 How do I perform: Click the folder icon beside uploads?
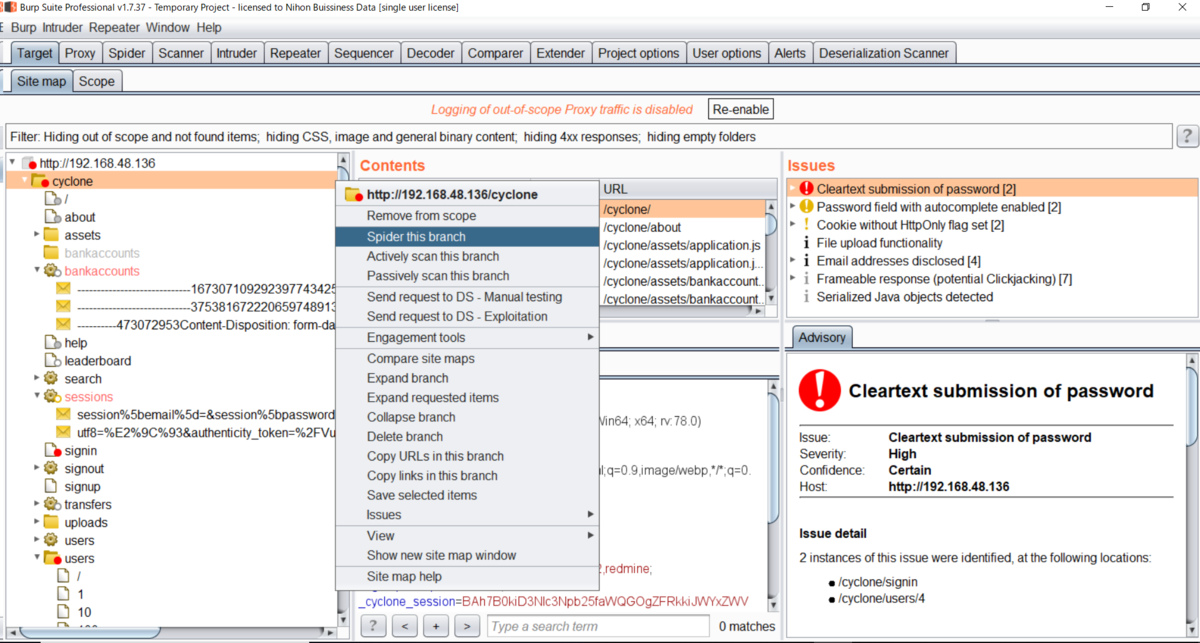point(51,523)
